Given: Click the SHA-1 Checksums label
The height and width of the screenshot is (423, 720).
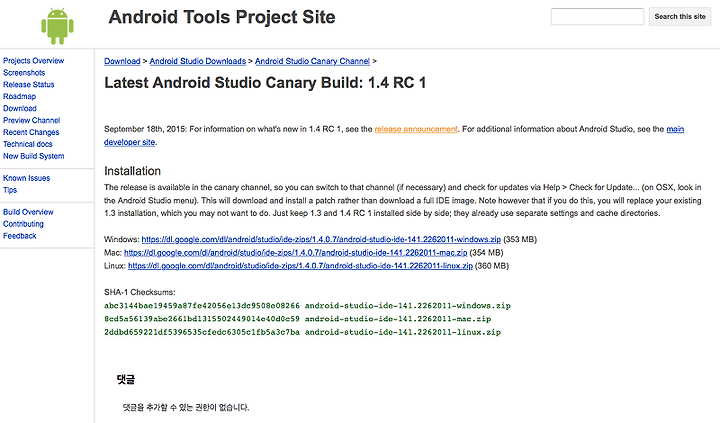Looking at the screenshot, I should (x=140, y=292).
